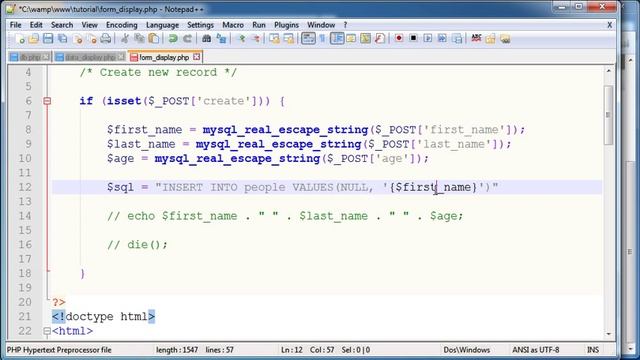Toggle Word Wrap toolbar button
640x360 pixels.
point(308,39)
